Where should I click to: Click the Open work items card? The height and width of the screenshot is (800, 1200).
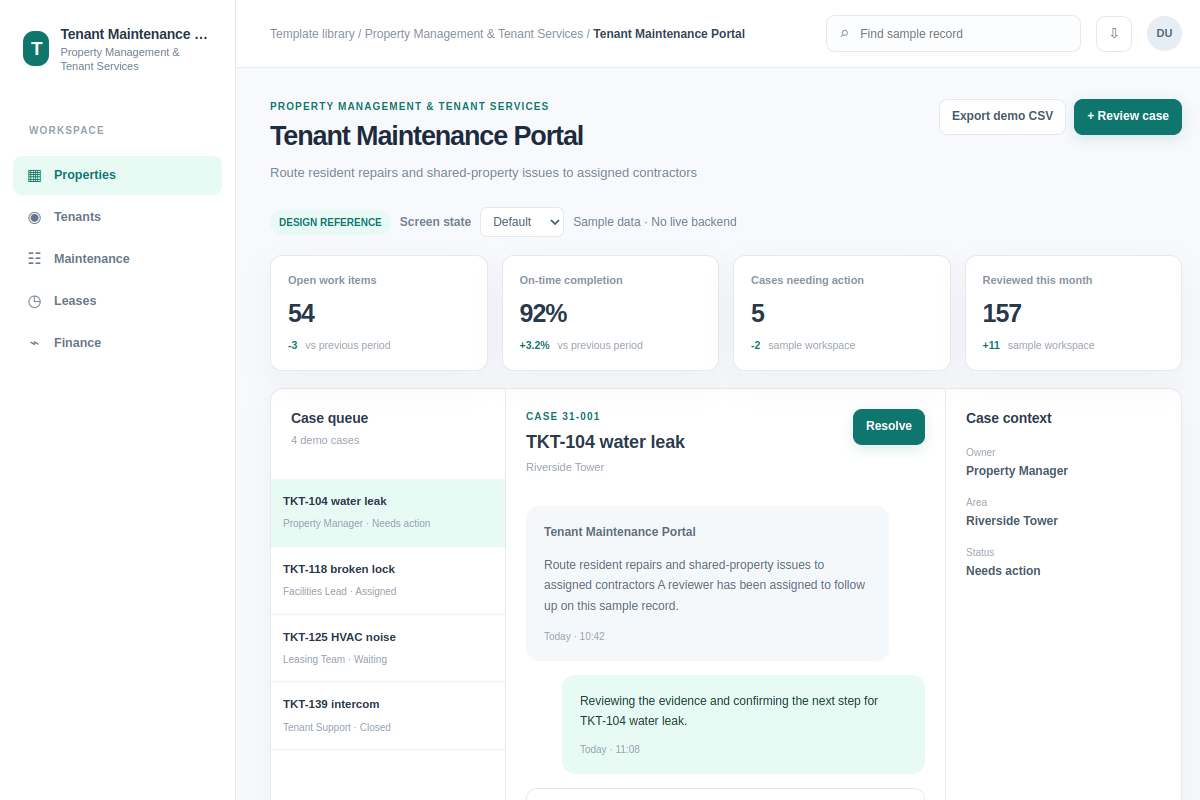tap(379, 313)
